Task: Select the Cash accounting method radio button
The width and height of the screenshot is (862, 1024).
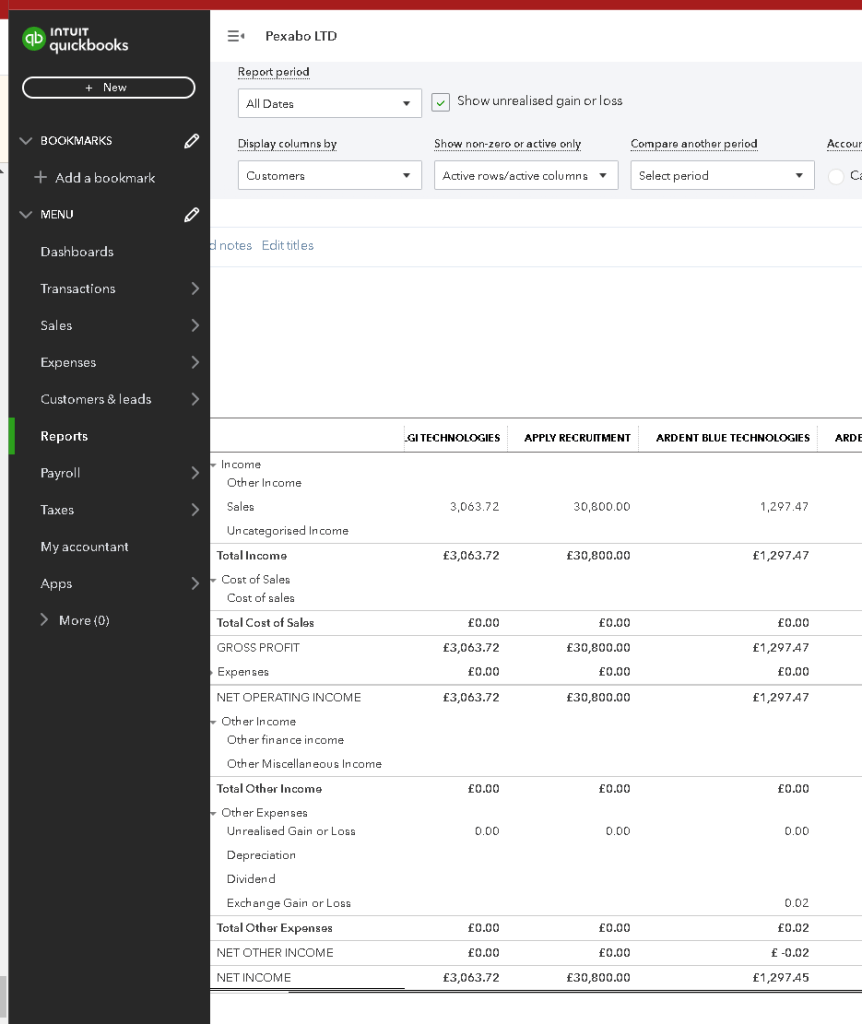Action: (x=836, y=176)
